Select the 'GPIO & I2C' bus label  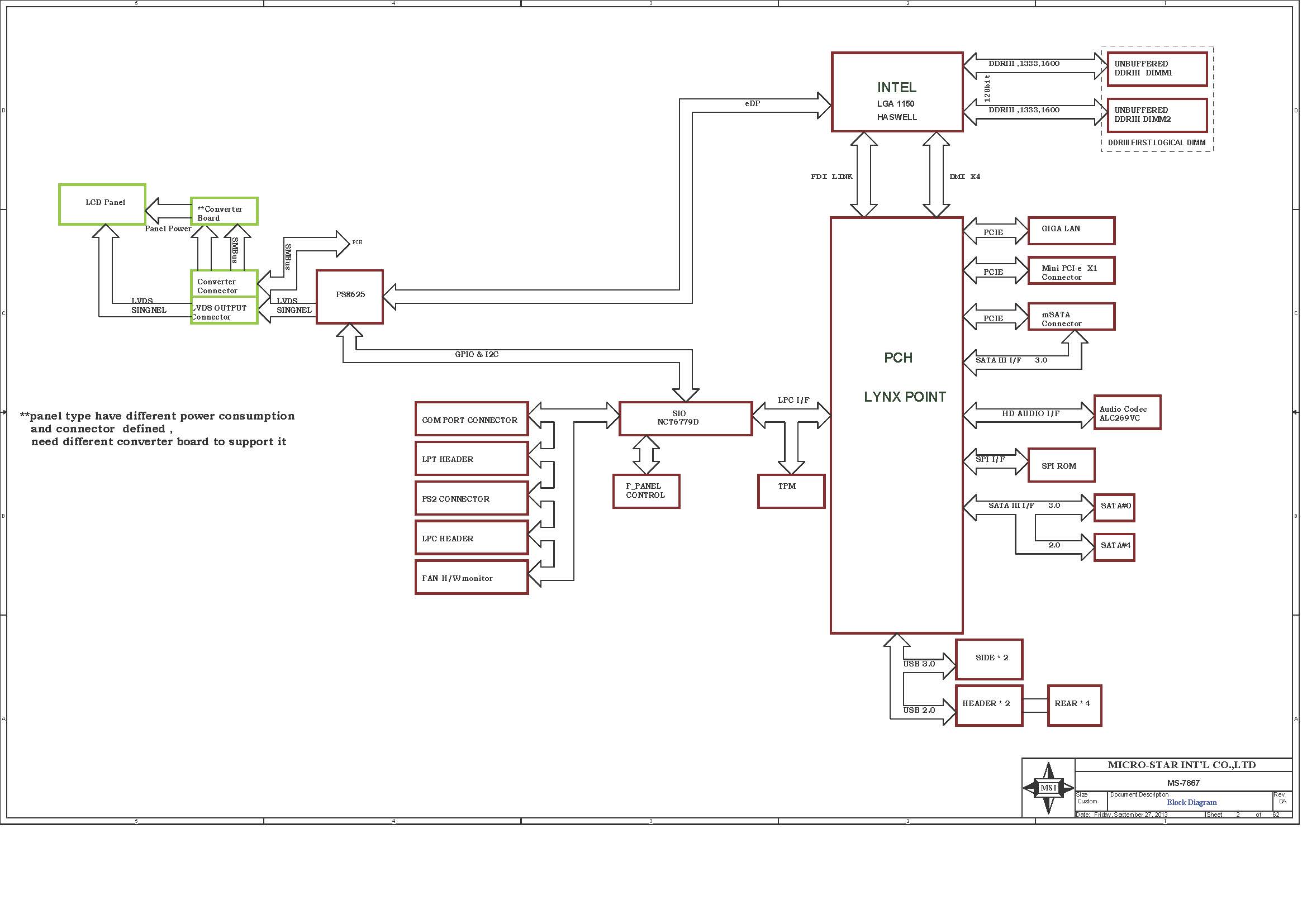(477, 355)
